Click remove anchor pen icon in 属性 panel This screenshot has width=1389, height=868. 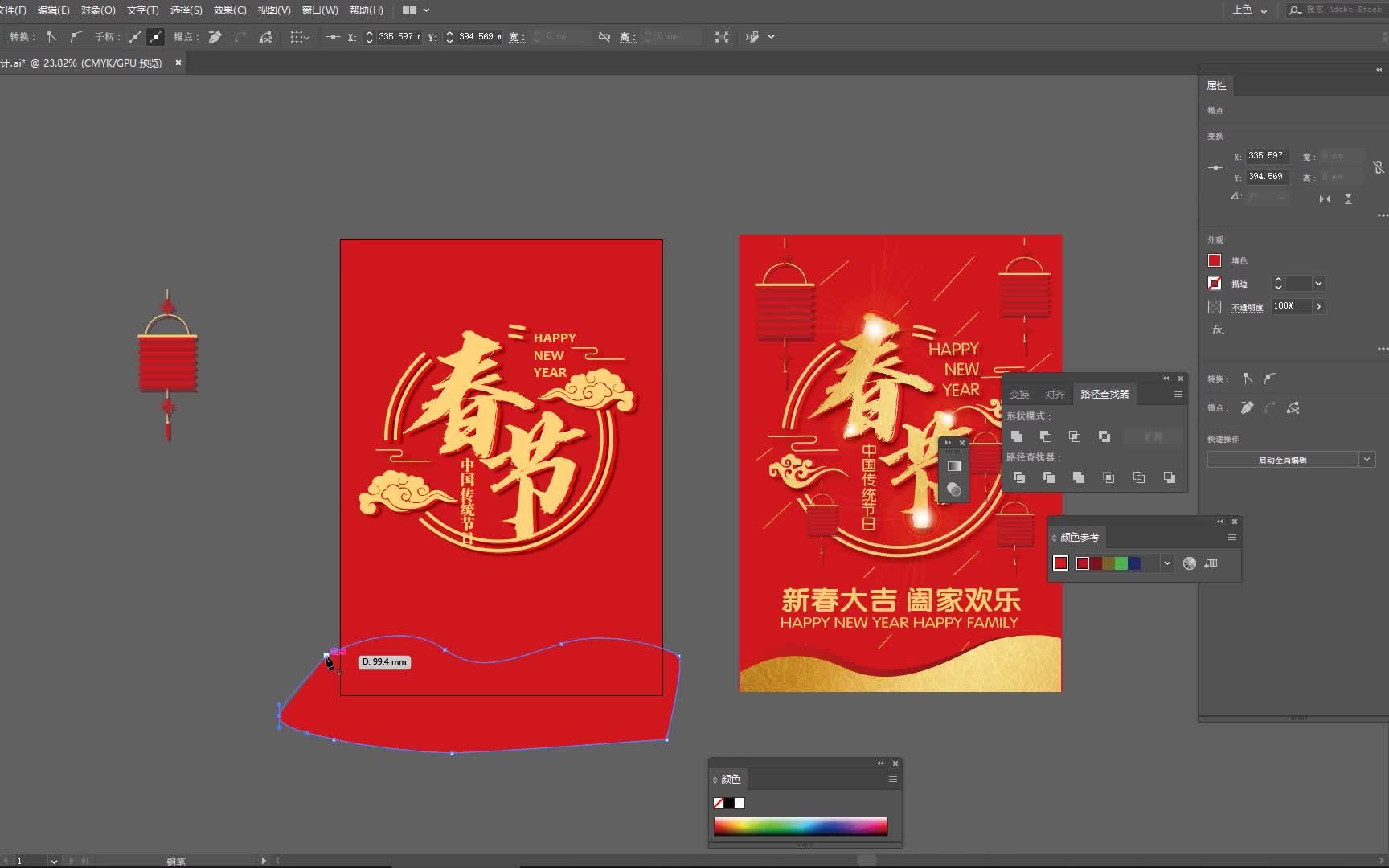coord(1247,408)
